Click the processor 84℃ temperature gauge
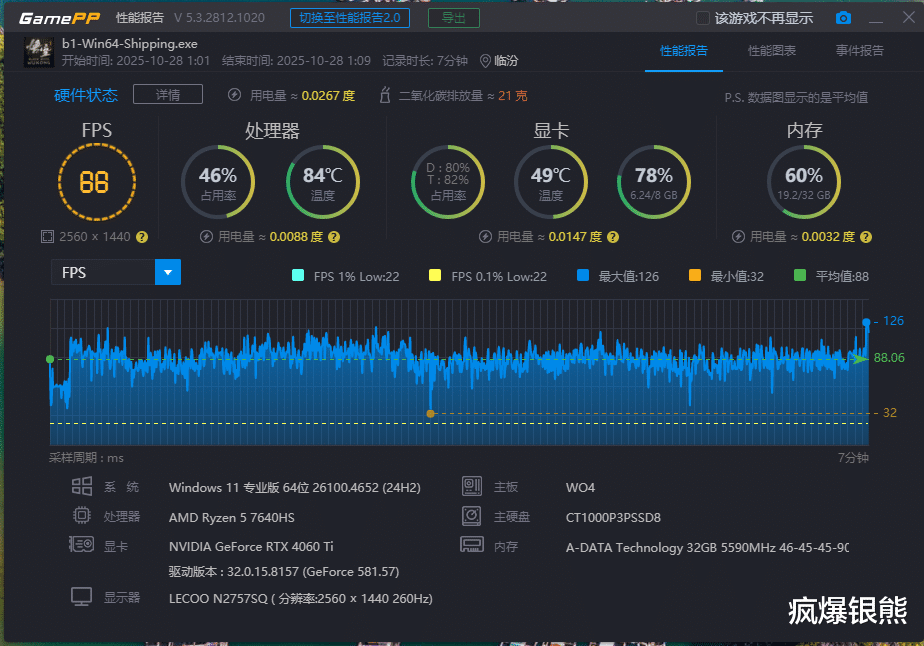 pyautogui.click(x=323, y=182)
